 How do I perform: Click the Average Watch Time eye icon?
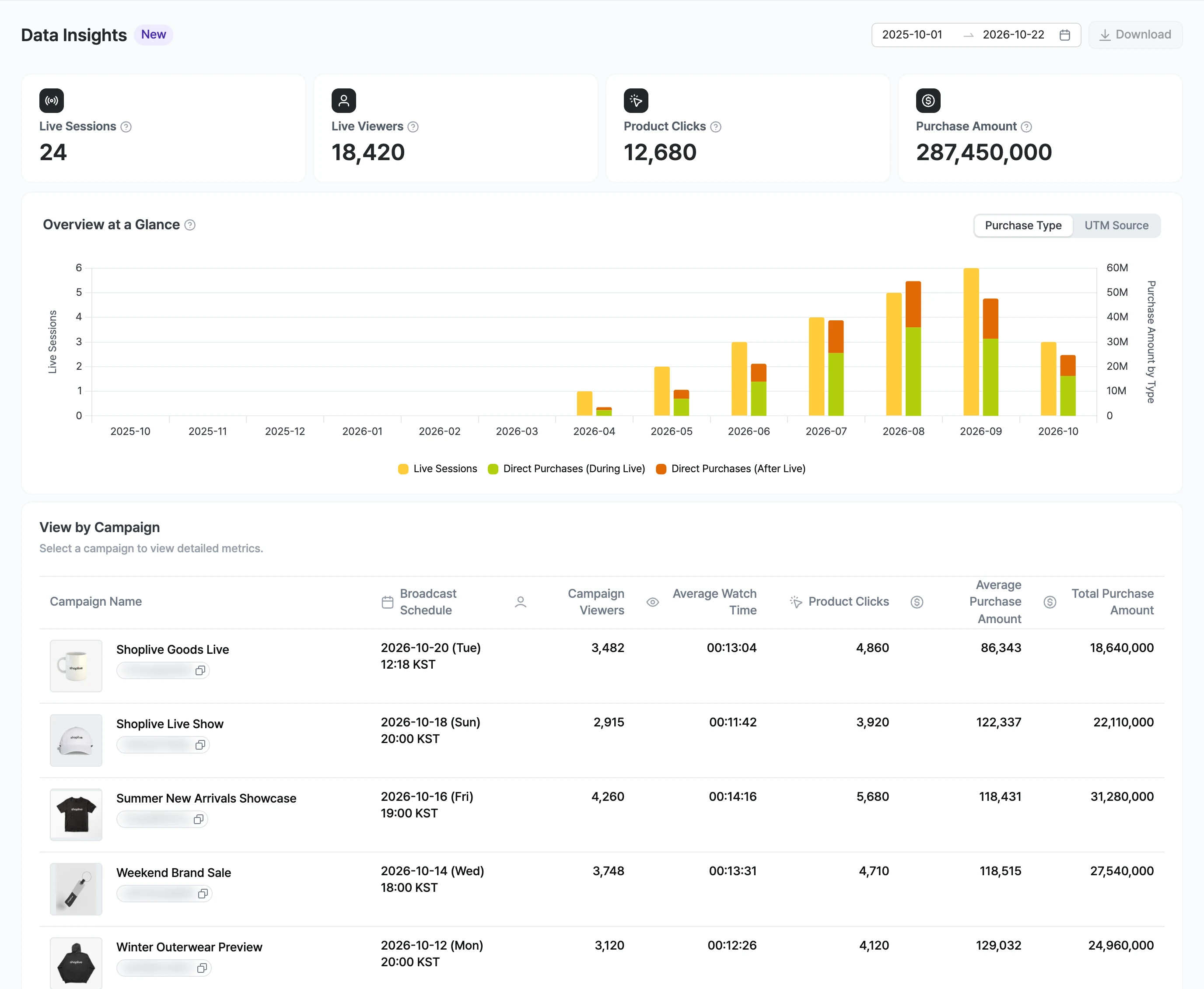[x=653, y=602]
